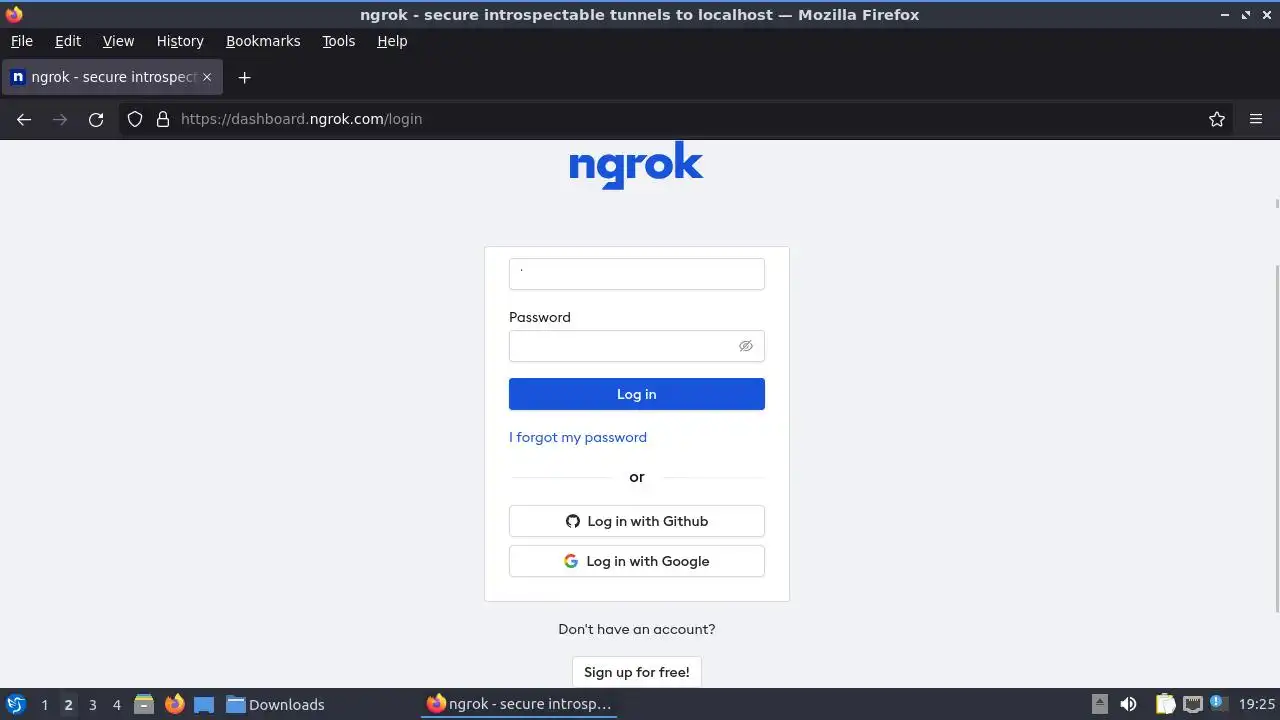Toggle password visibility eye icon
Screen dimensions: 1280x720
[x=746, y=346]
